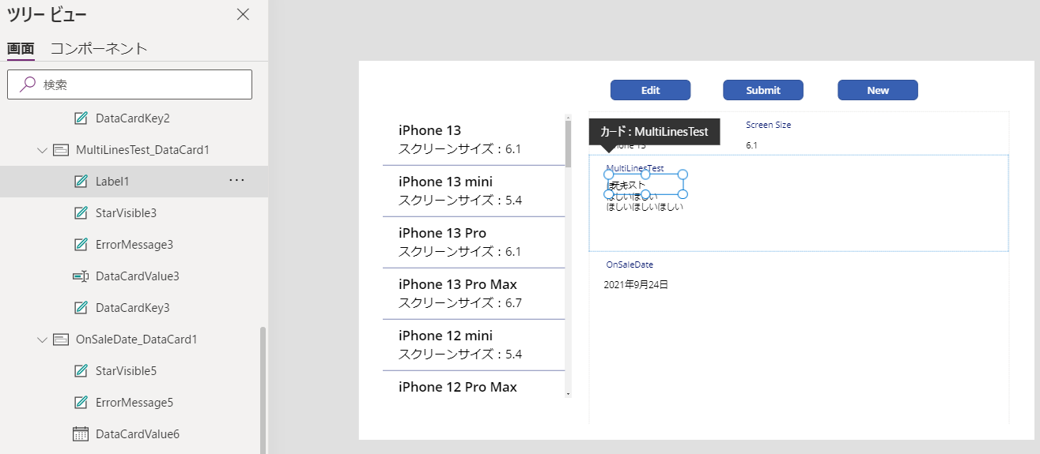Click the 2021年9月24日 date value
This screenshot has height=454, width=1040.
coord(636,285)
